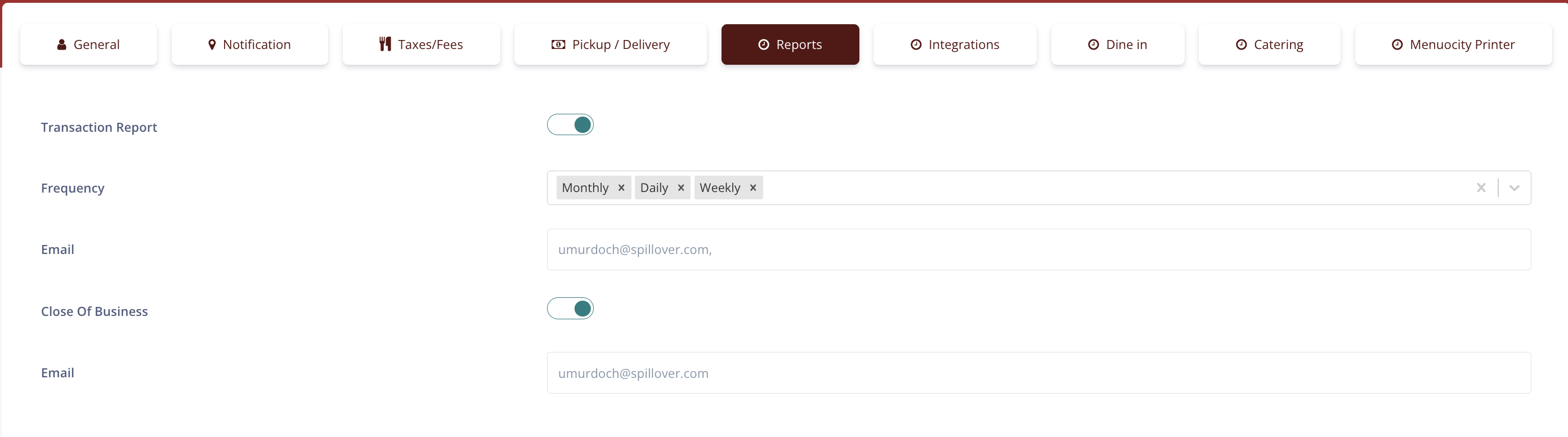1568x437 pixels.
Task: Click the utensils icon on Taxes/Fees tab
Action: pyautogui.click(x=385, y=44)
